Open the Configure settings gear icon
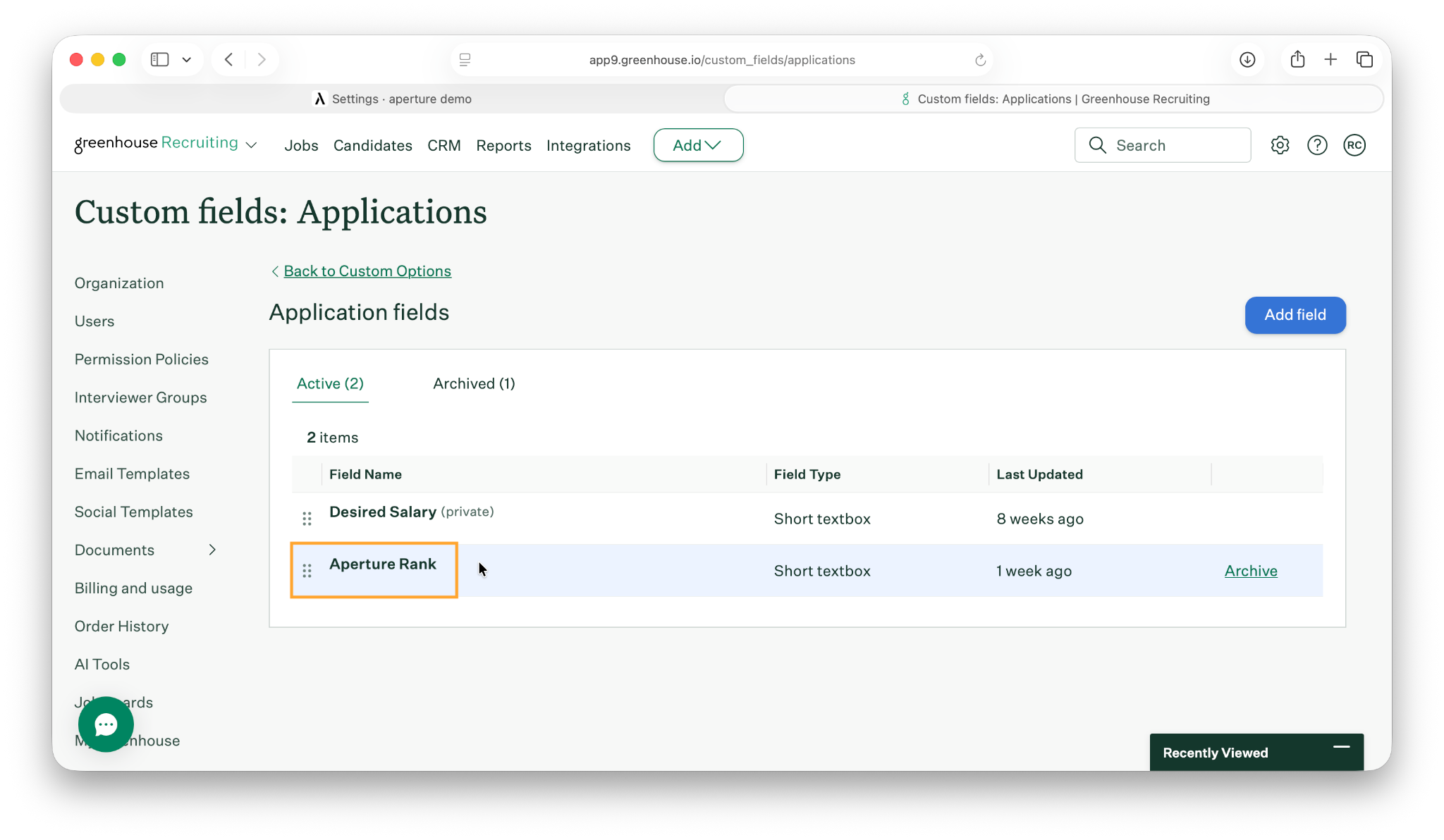This screenshot has width=1444, height=840. (1280, 145)
